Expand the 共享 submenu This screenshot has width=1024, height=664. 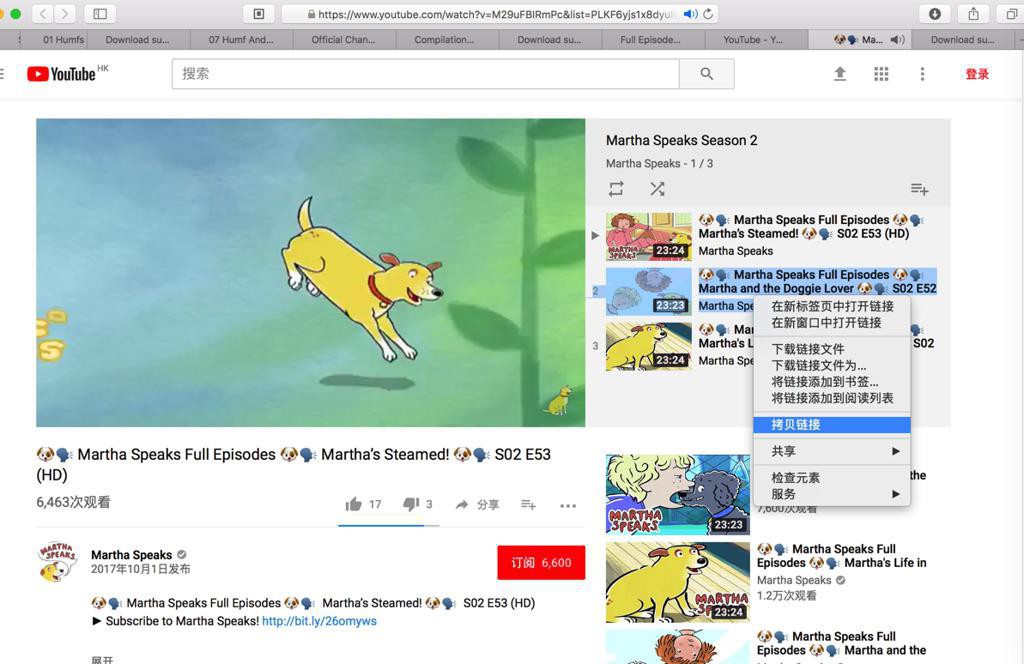tap(831, 451)
